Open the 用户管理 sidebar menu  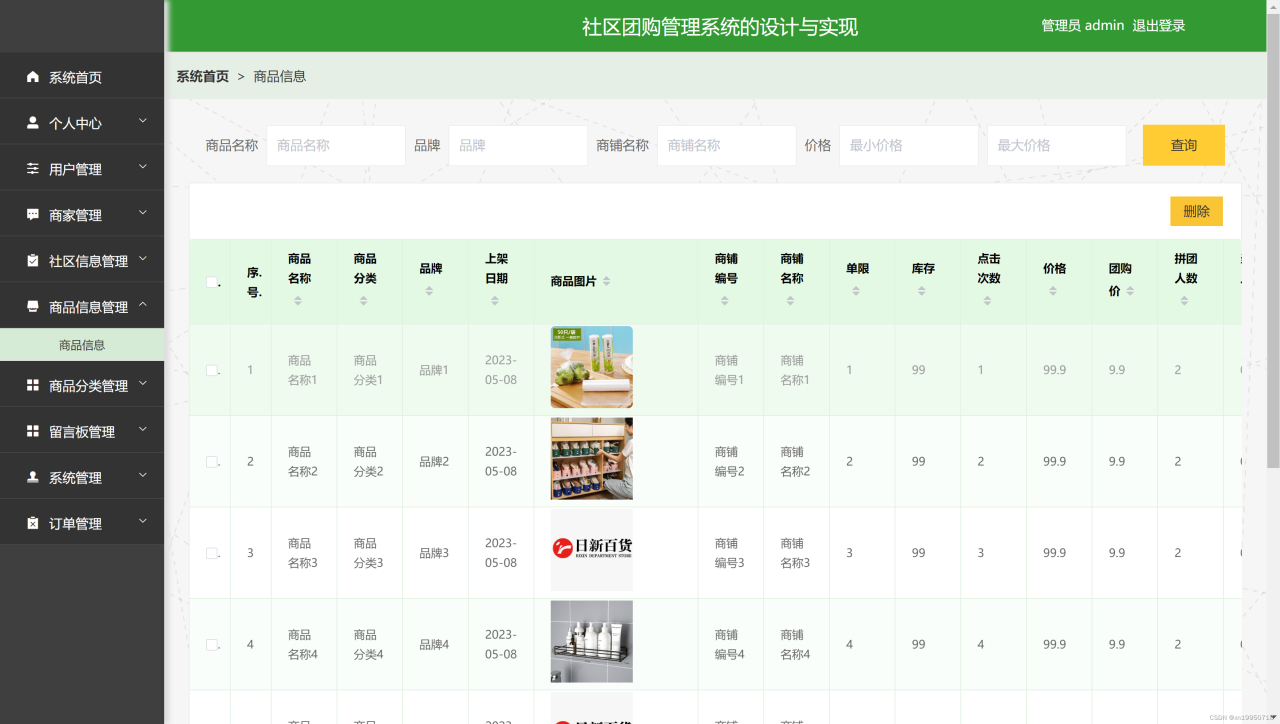(82, 169)
